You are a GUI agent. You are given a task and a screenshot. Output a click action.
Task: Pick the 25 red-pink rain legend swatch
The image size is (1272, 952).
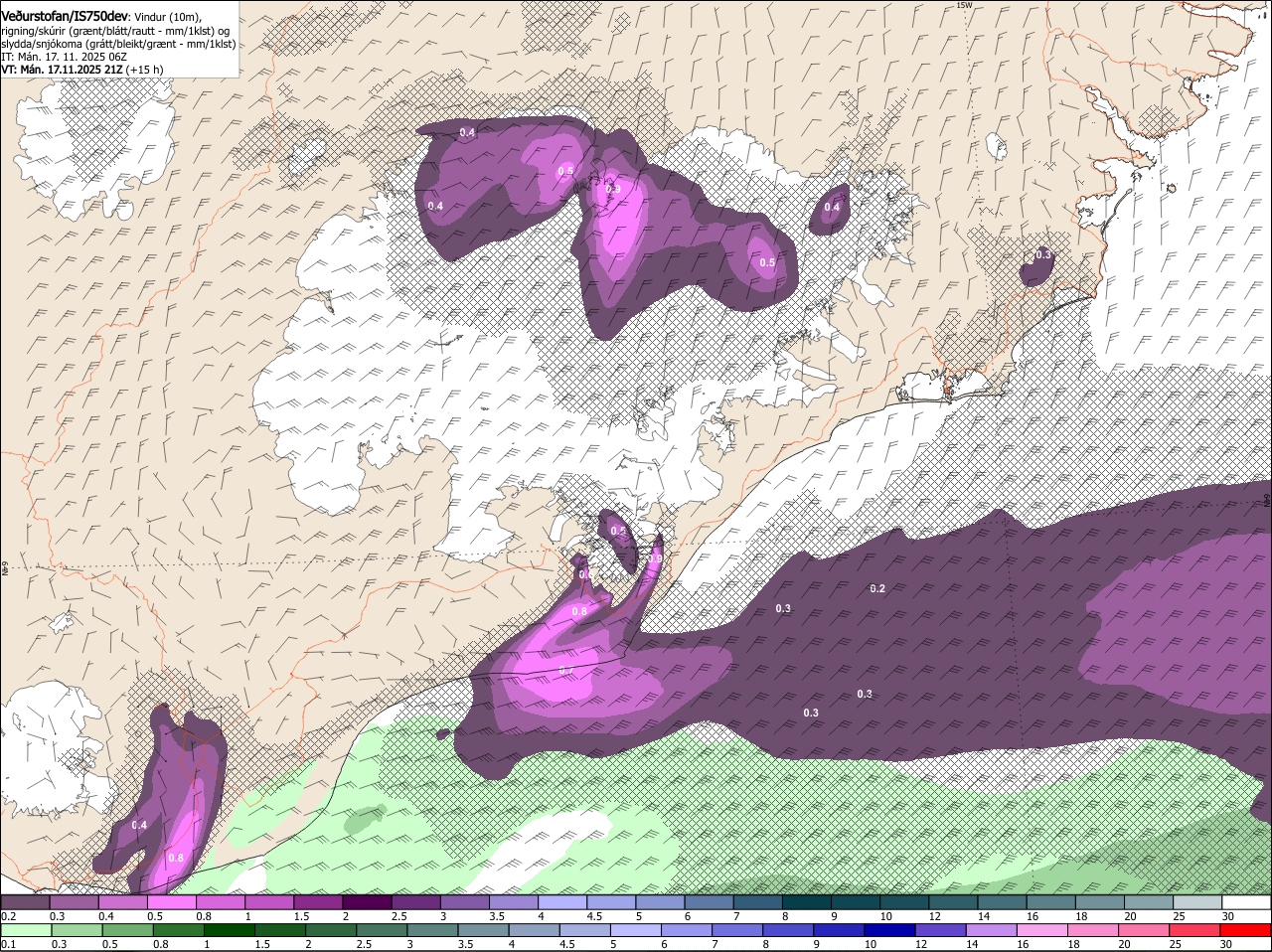[1195, 930]
